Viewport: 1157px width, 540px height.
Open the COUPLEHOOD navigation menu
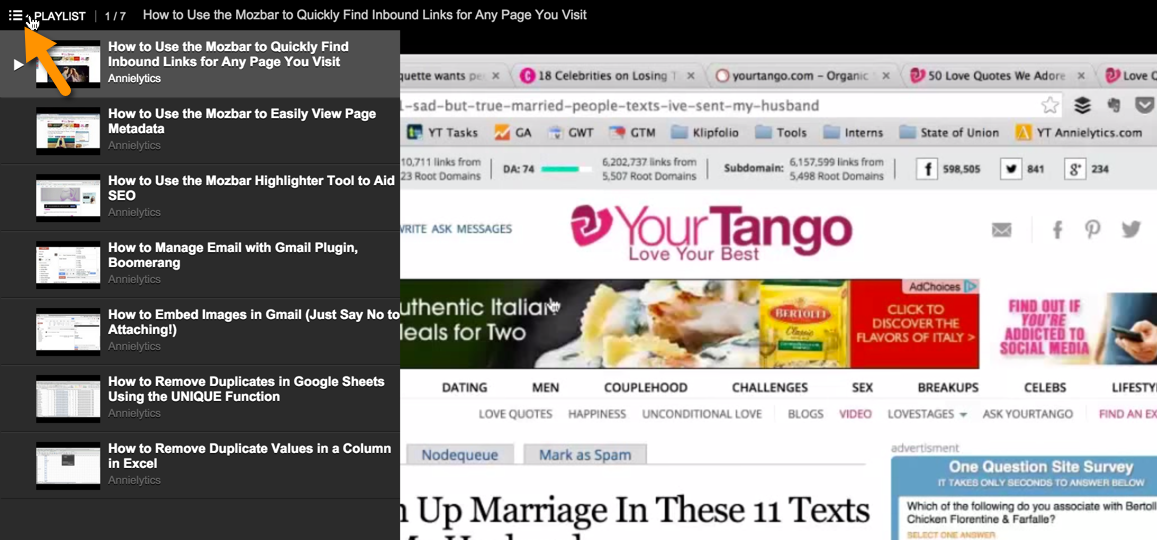click(646, 387)
